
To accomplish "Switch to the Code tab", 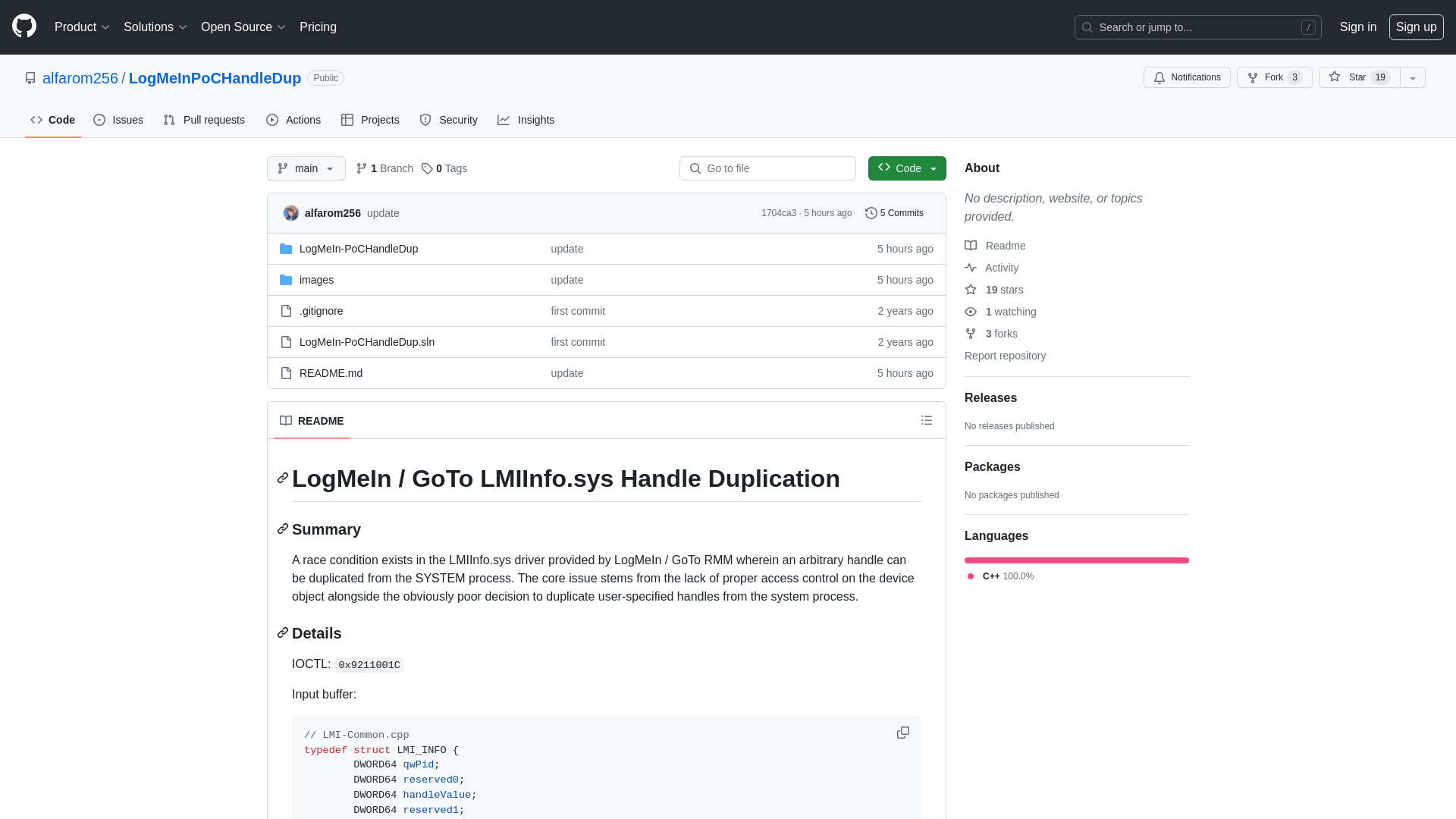I will 53,120.
